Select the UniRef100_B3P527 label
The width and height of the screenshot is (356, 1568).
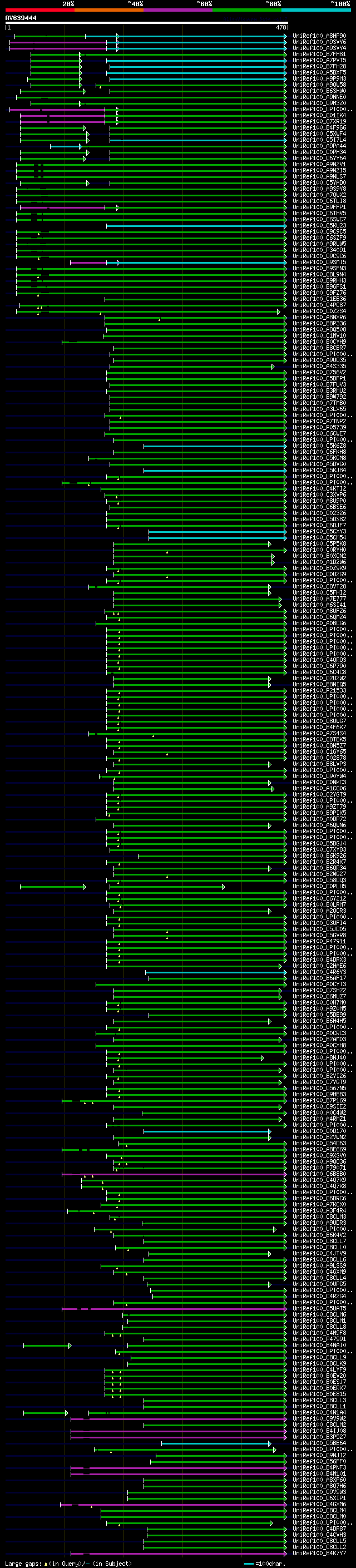pyautogui.click(x=319, y=1437)
